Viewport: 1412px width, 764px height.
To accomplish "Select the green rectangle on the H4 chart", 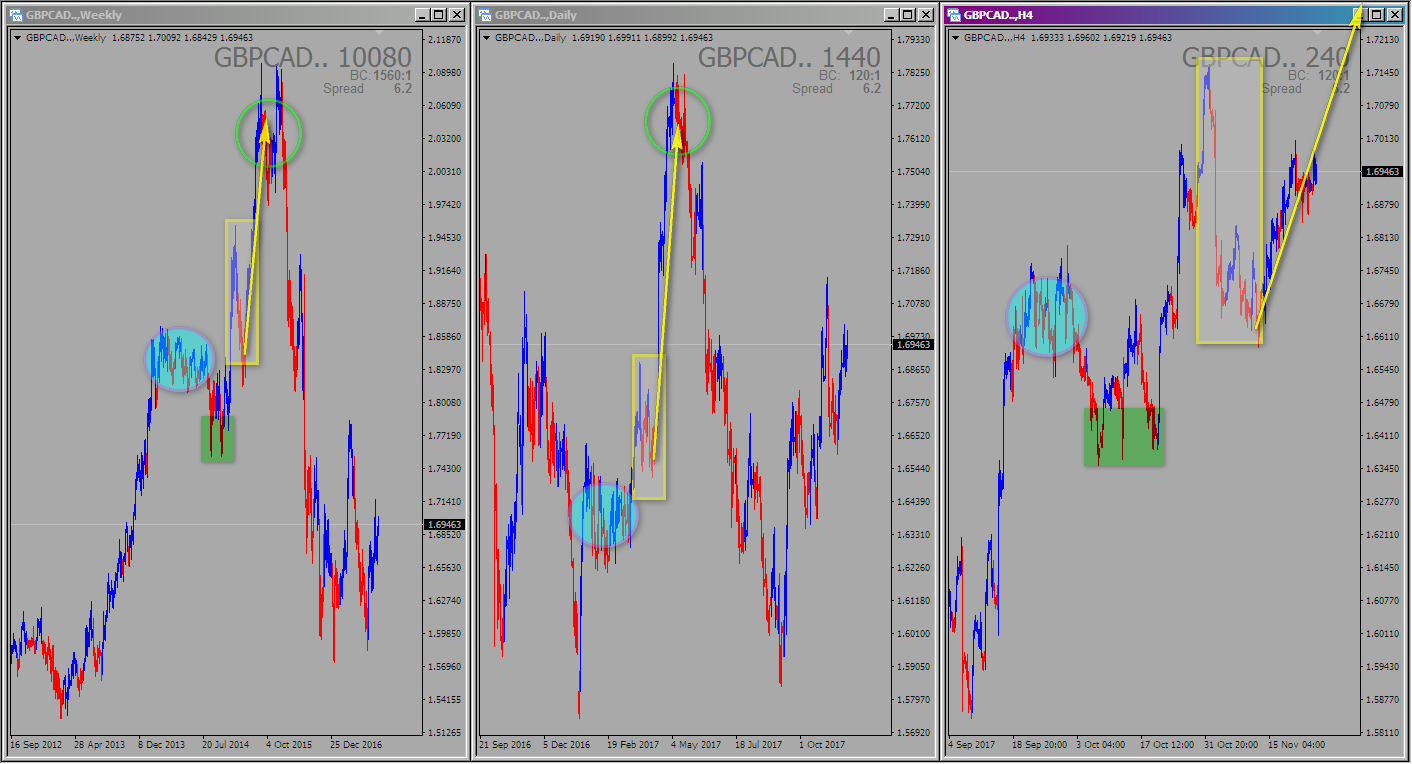I will 1123,436.
